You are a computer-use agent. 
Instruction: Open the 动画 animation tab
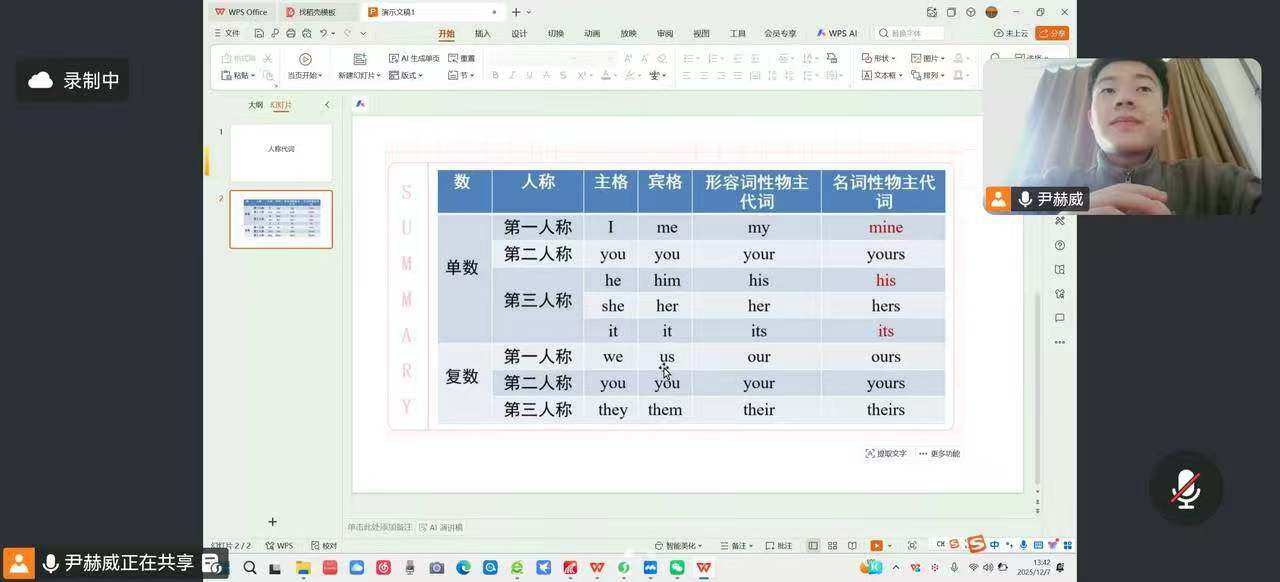pyautogui.click(x=592, y=33)
